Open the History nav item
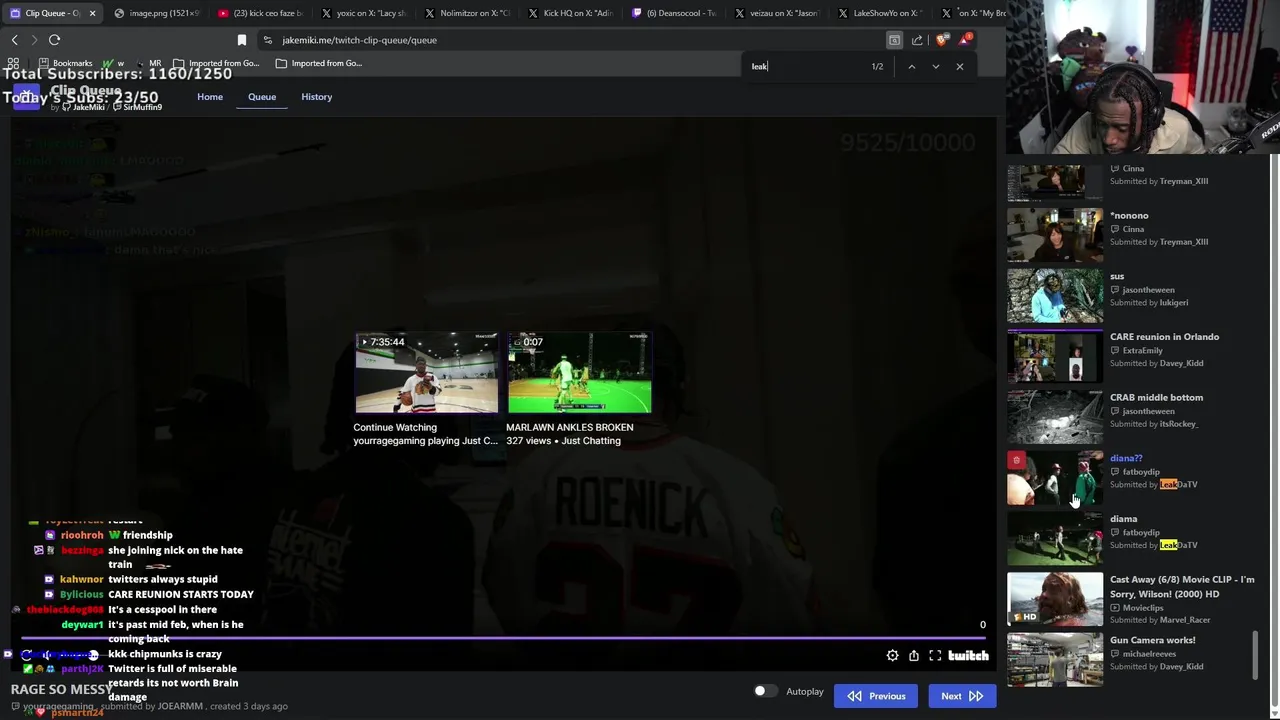 point(316,97)
